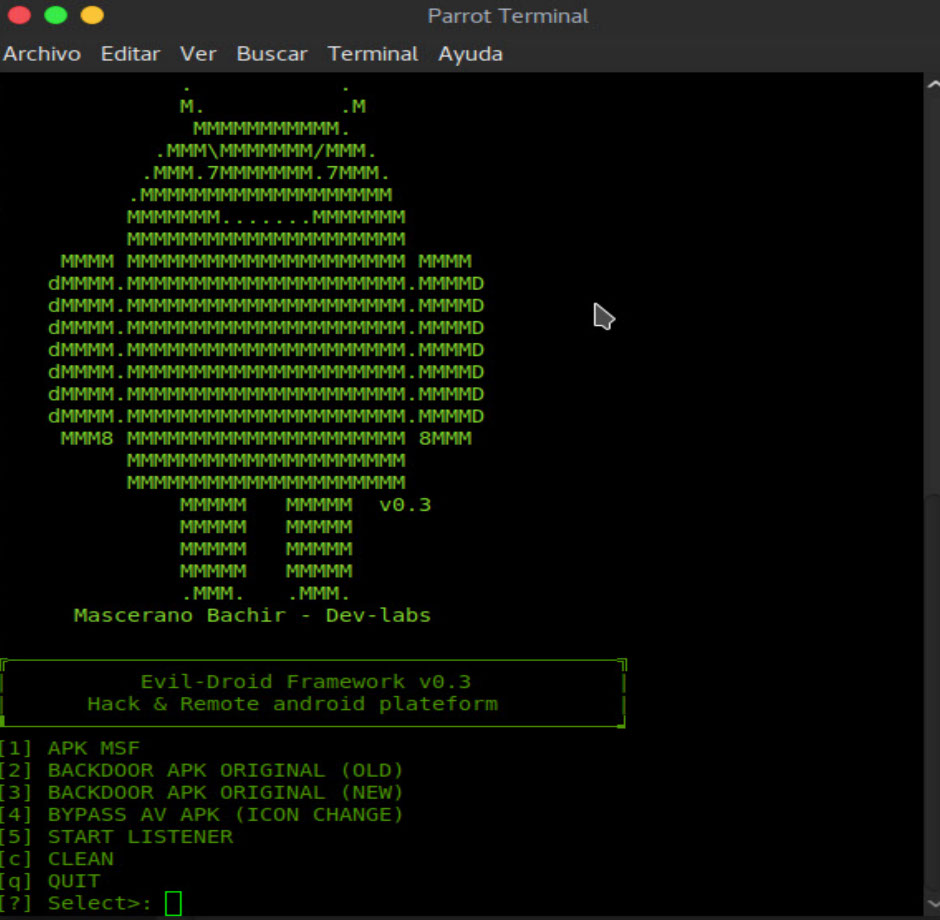Click the 'Parrot Terminal' window title
This screenshot has height=920, width=940.
(x=508, y=16)
